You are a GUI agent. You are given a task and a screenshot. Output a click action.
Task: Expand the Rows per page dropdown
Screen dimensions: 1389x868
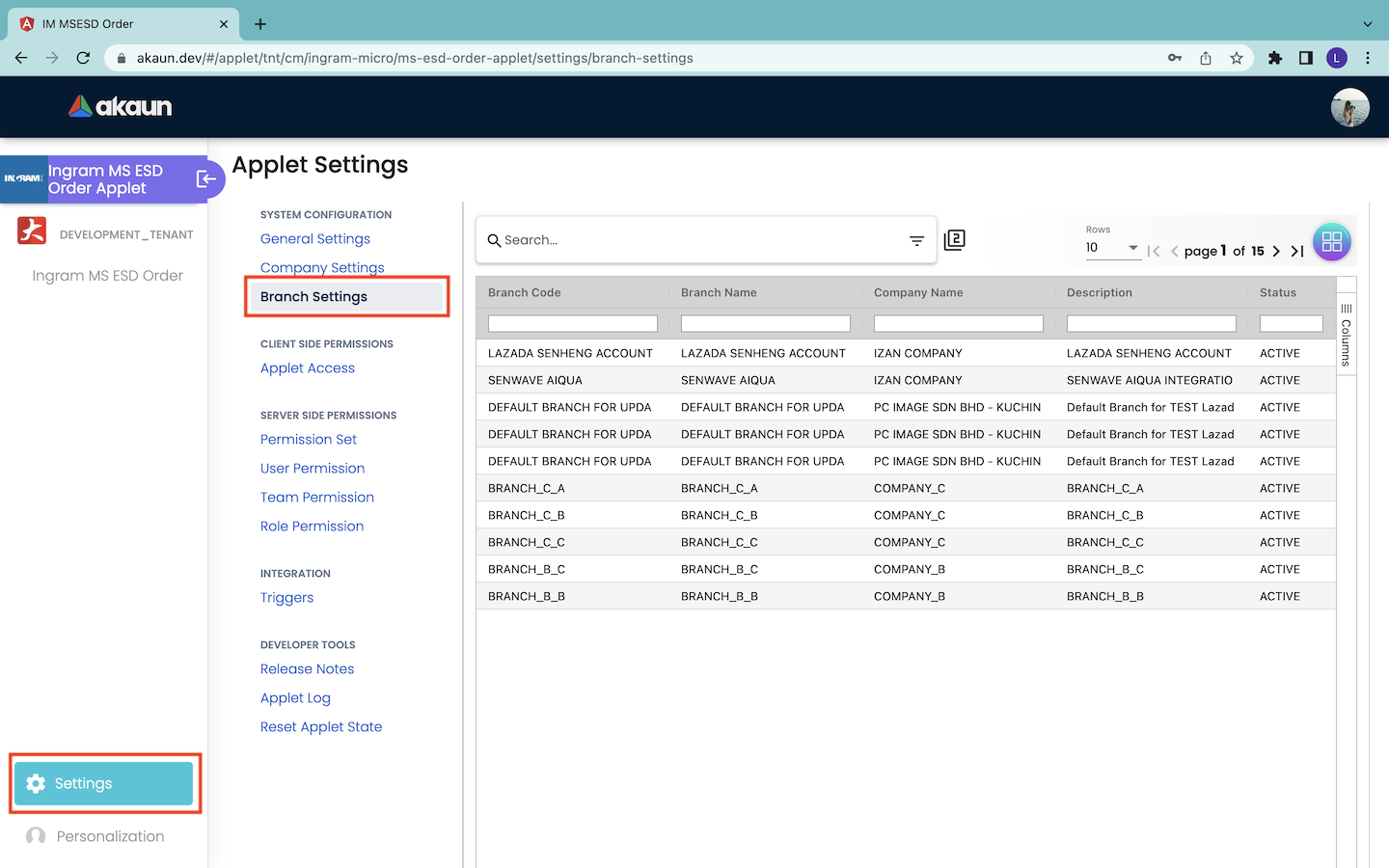tap(1112, 248)
